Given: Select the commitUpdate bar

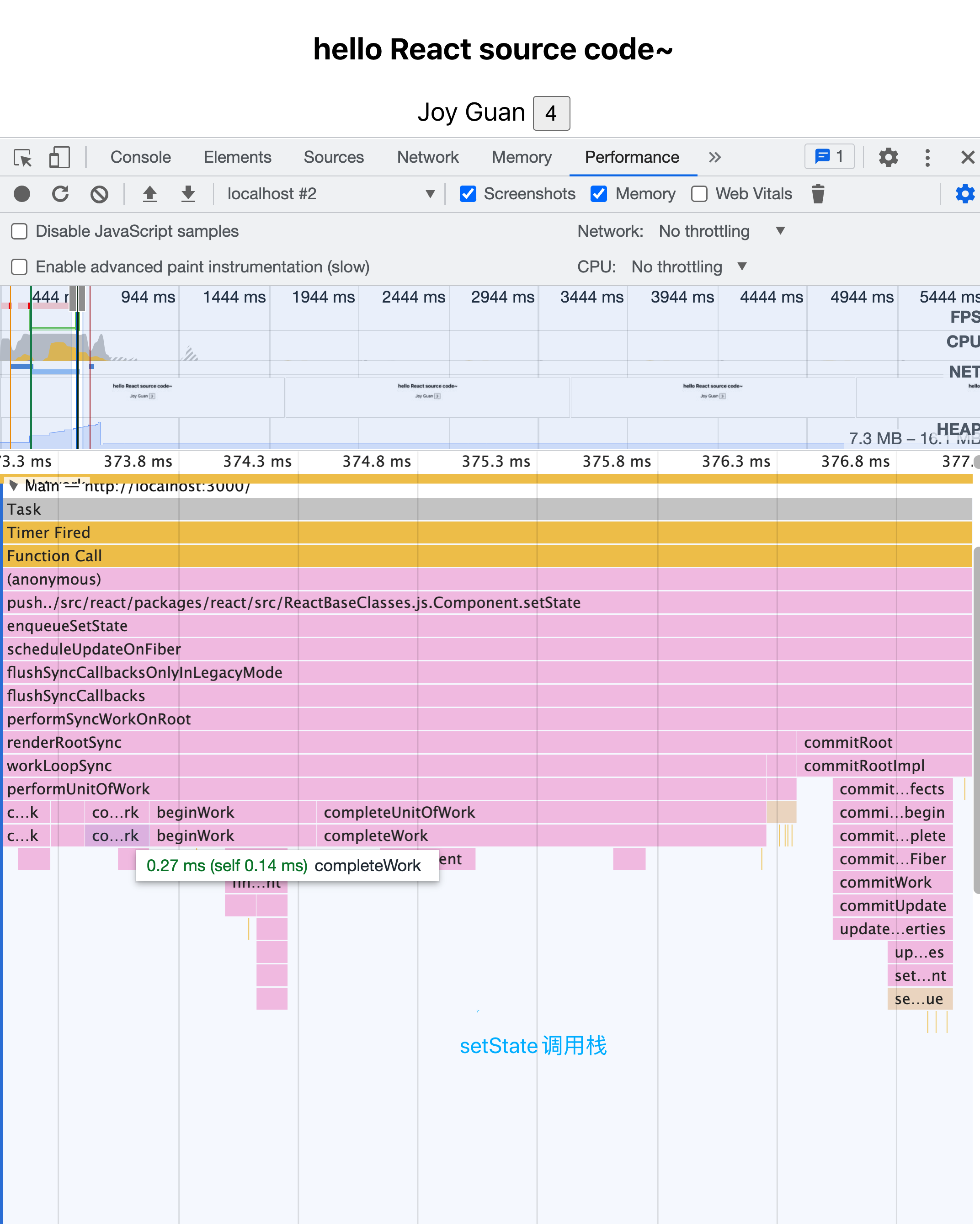Looking at the screenshot, I should click(x=893, y=905).
